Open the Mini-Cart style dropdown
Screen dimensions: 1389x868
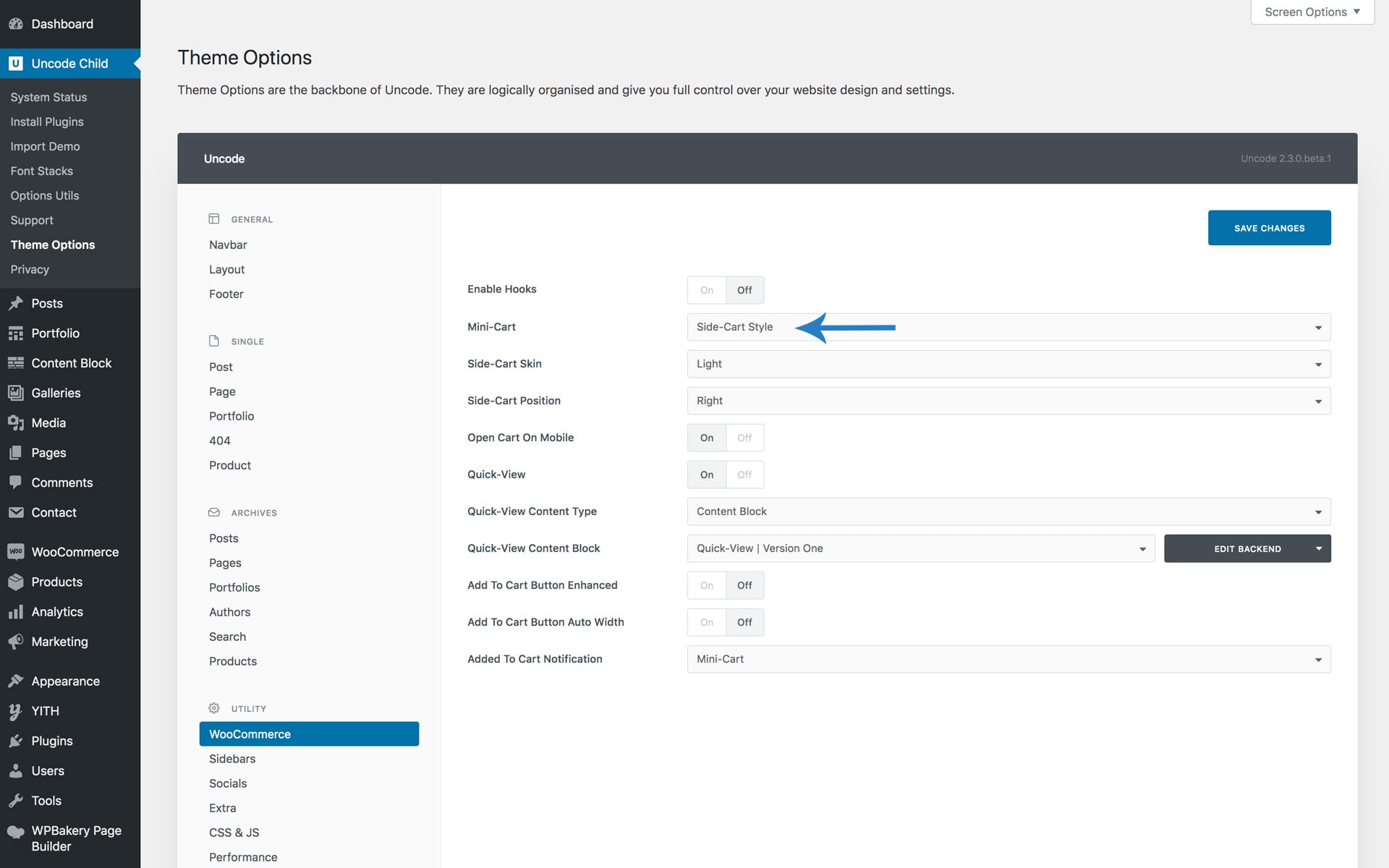click(x=1008, y=327)
